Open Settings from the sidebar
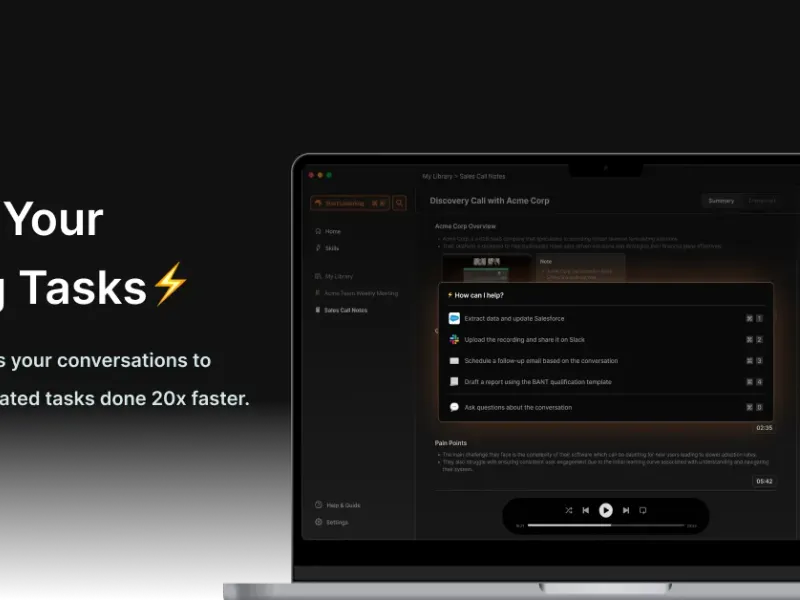This screenshot has height=600, width=800. click(333, 522)
